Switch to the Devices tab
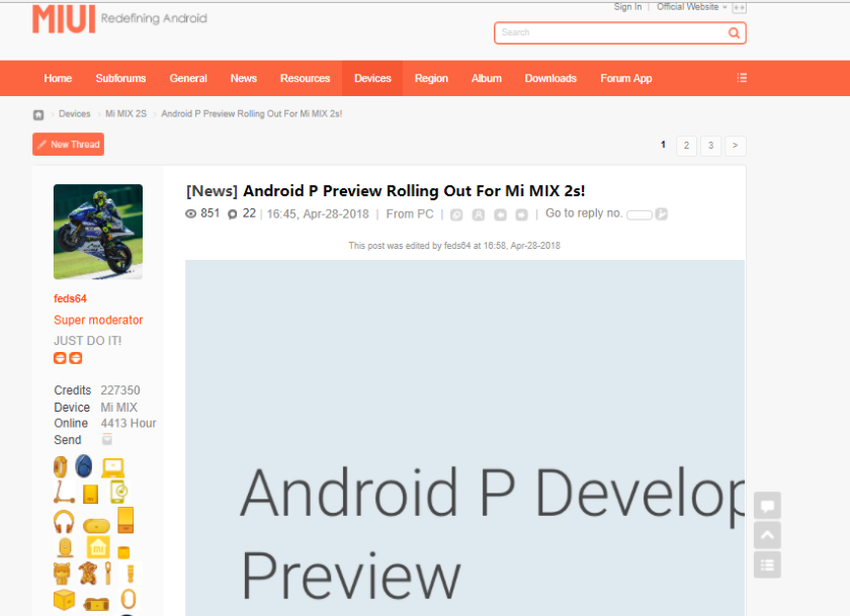The image size is (850, 616). click(372, 77)
